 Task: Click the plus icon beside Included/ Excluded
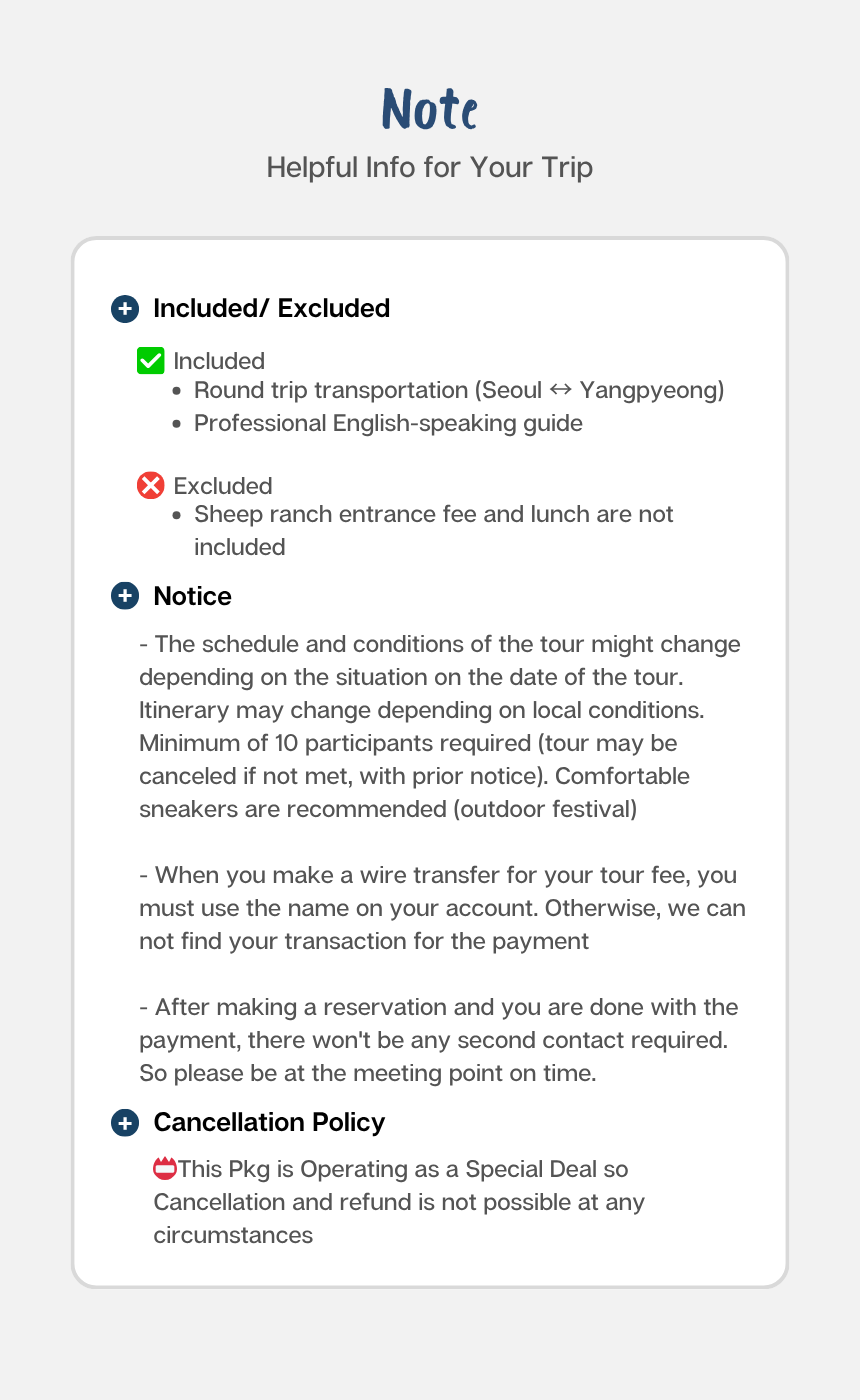pos(124,308)
